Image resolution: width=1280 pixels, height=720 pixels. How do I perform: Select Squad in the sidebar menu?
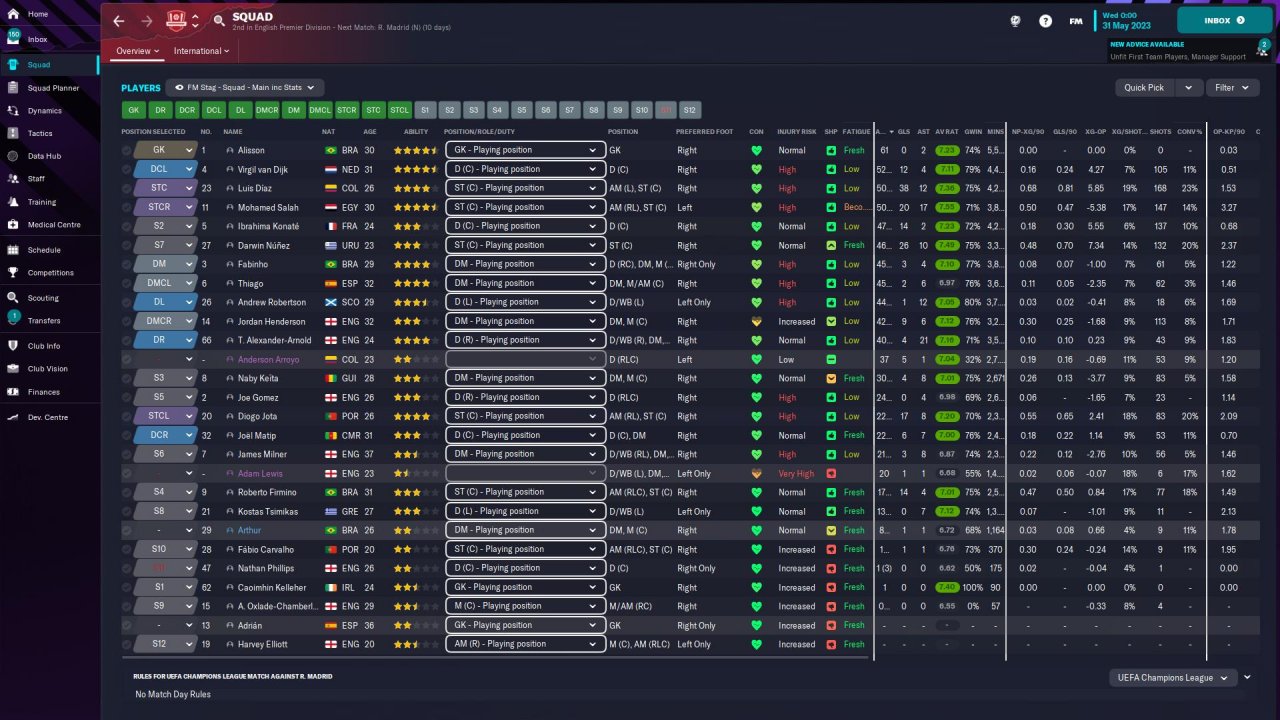pos(49,65)
